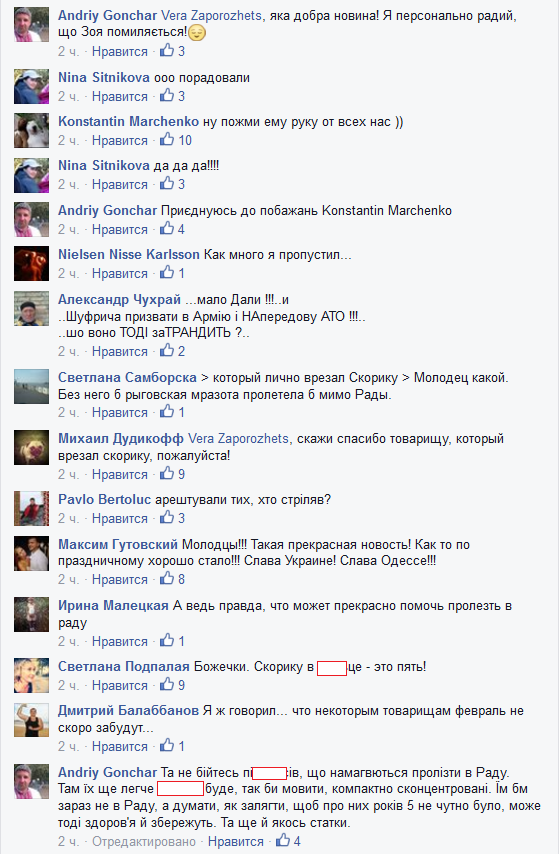The image size is (559, 854).
Task: Click thumbs-up icon on Александр Чухрай comment
Action: pyautogui.click(x=167, y=351)
